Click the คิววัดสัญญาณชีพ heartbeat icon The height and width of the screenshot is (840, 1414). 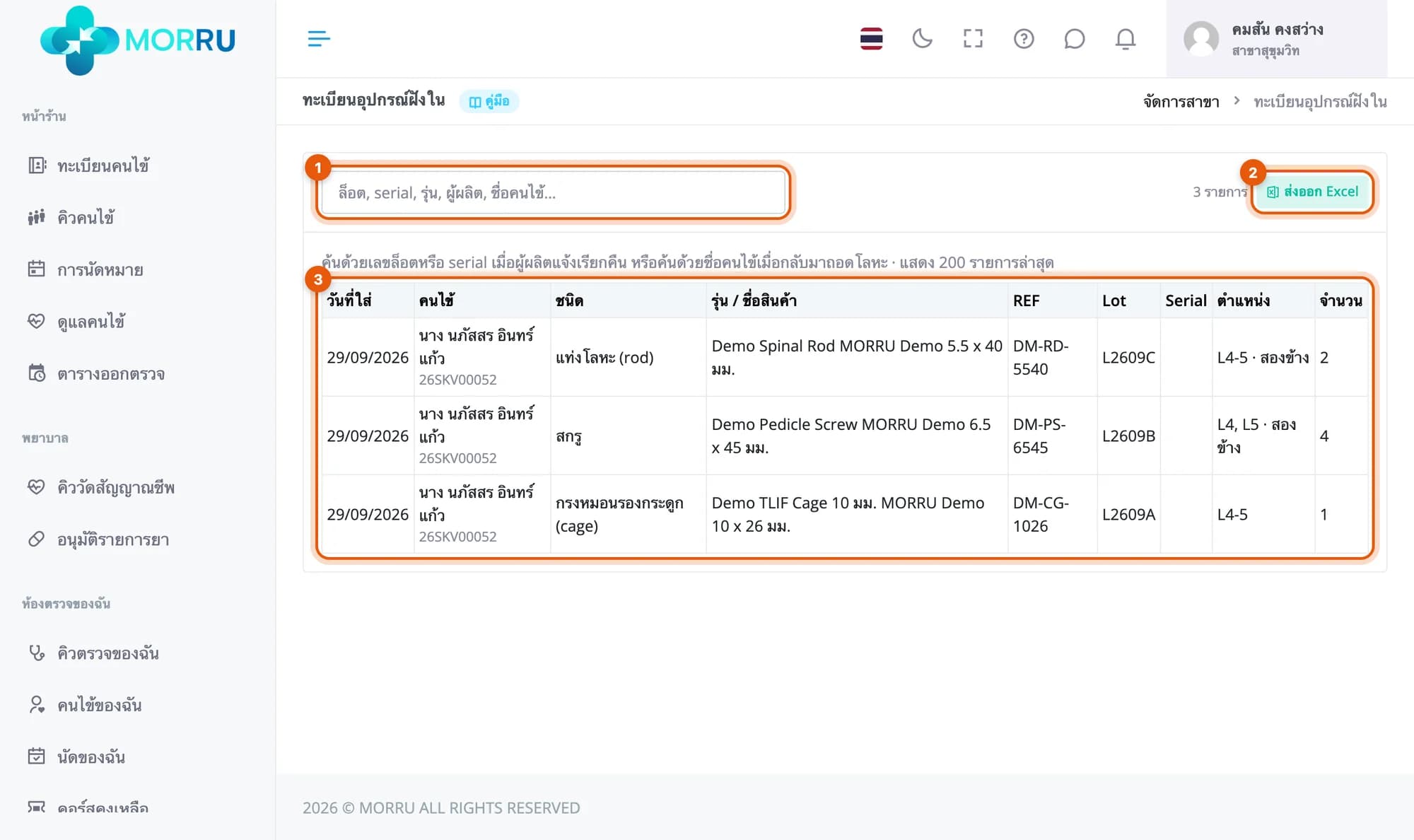36,487
